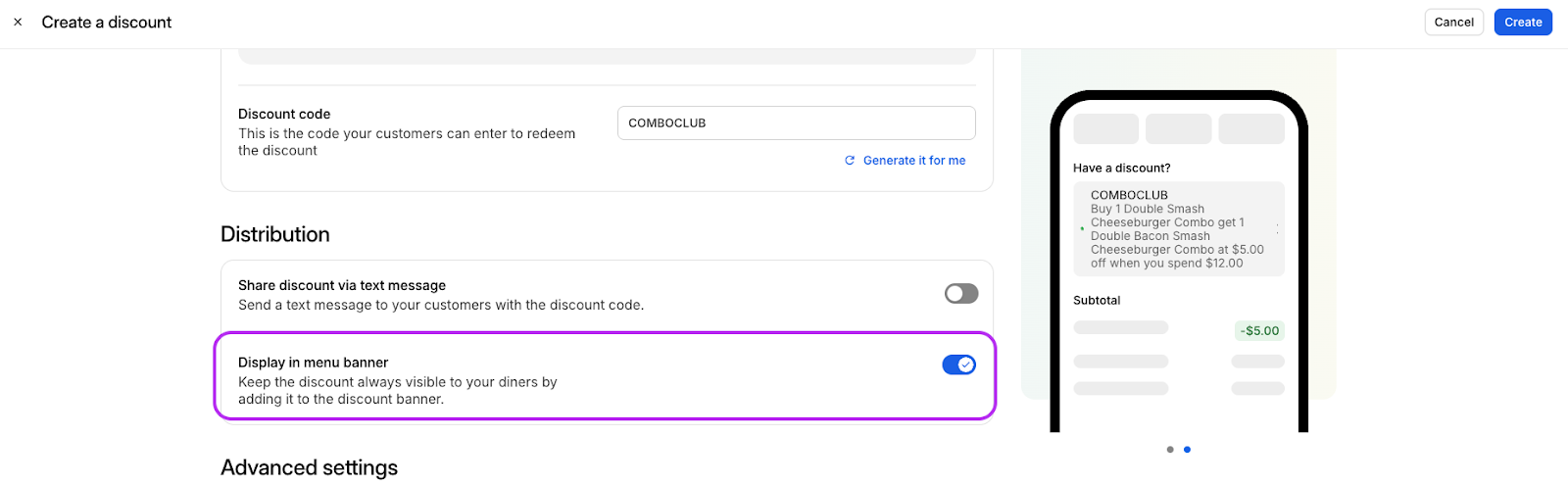Click the checkmark knob of the menu banner switch
Image resolution: width=1568 pixels, height=486 pixels.
coord(966,364)
